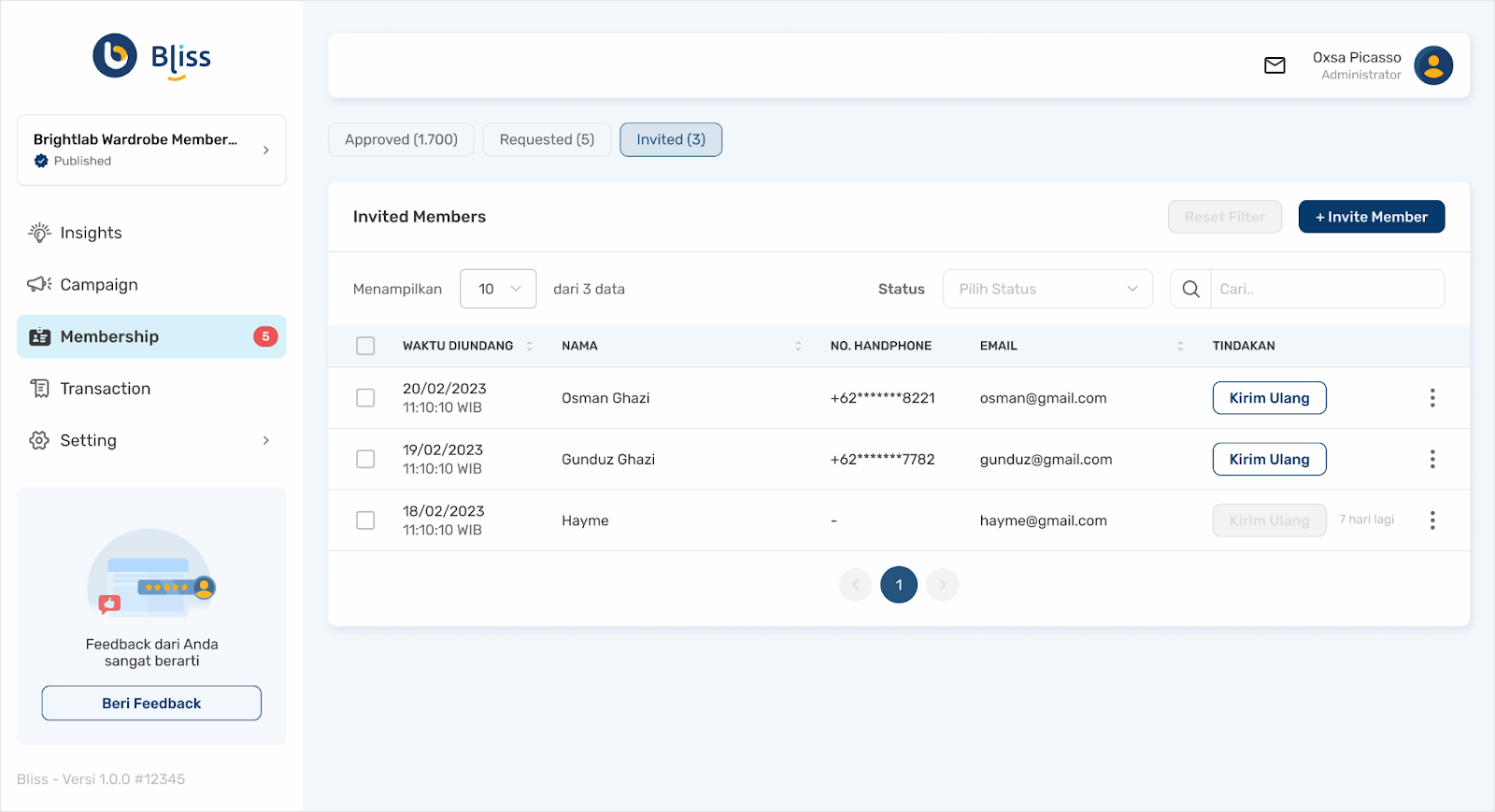Click the Setting gear icon
Viewport: 1495px width, 812px height.
click(x=39, y=440)
